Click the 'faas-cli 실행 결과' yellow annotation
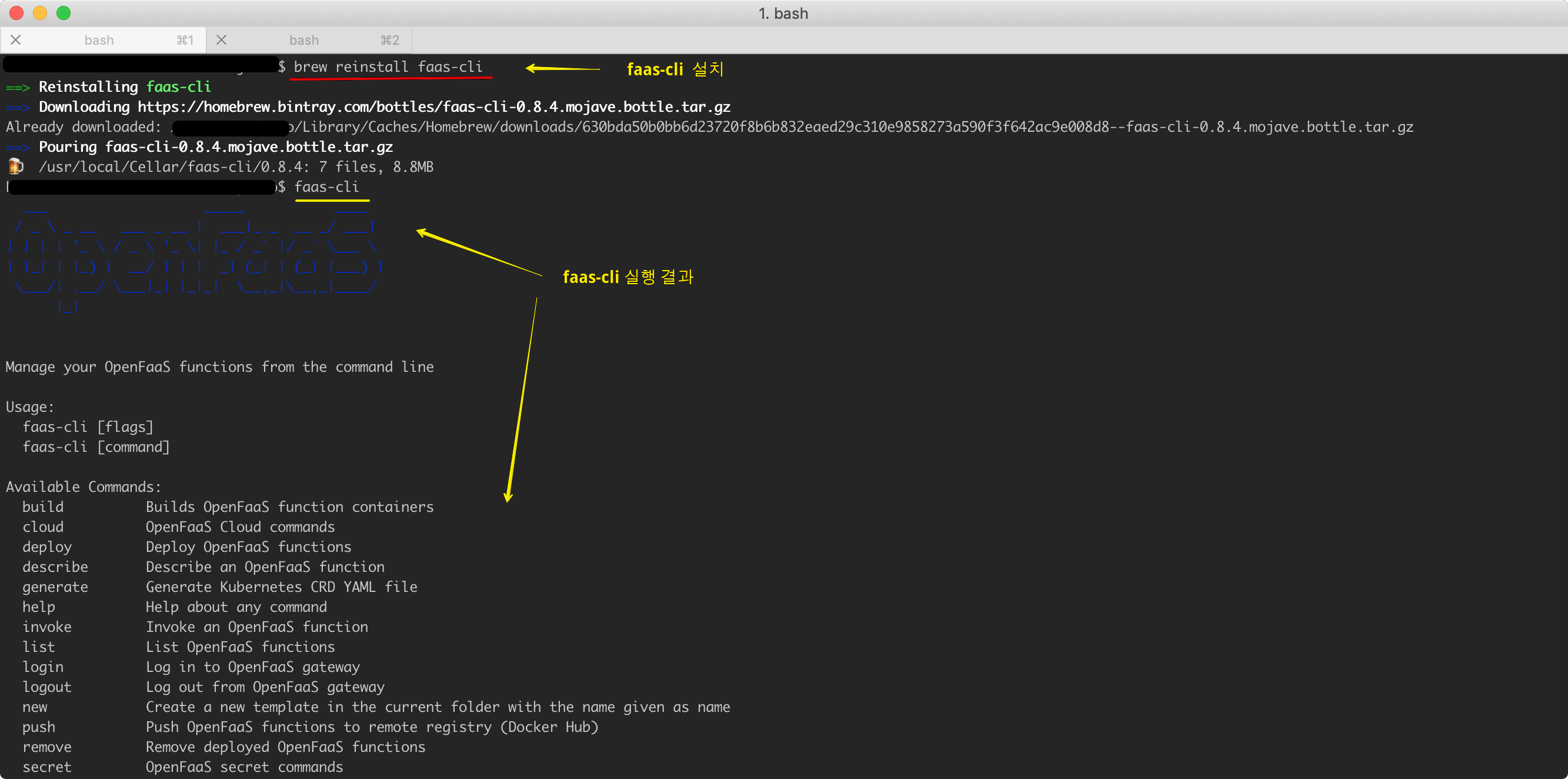1568x779 pixels. pyautogui.click(x=628, y=277)
